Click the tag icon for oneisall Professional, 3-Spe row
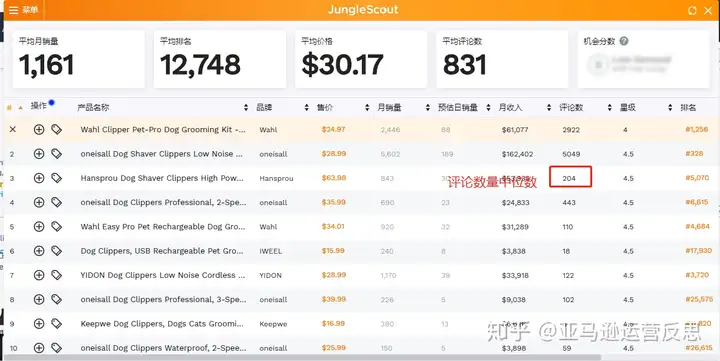The width and height of the screenshot is (720, 361). click(x=56, y=299)
